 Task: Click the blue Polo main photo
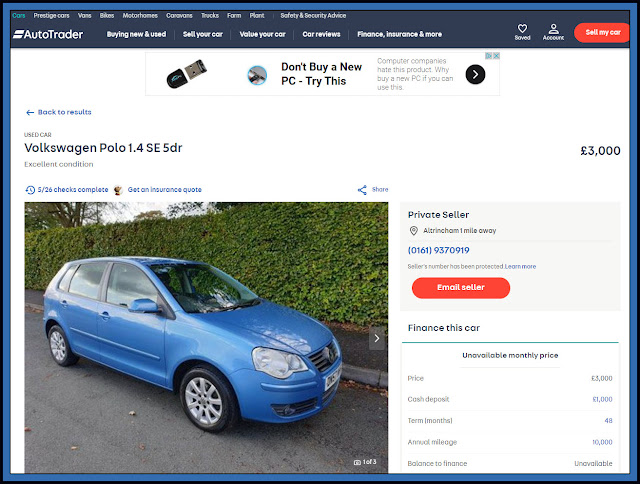(206, 338)
